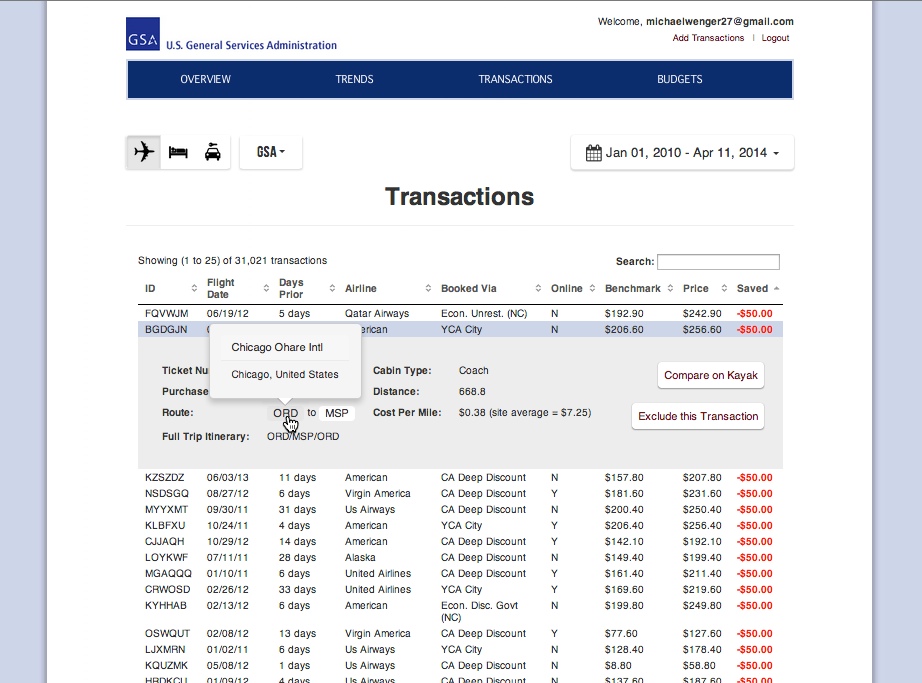Click the $8.80 benchmark cell

coord(619,665)
